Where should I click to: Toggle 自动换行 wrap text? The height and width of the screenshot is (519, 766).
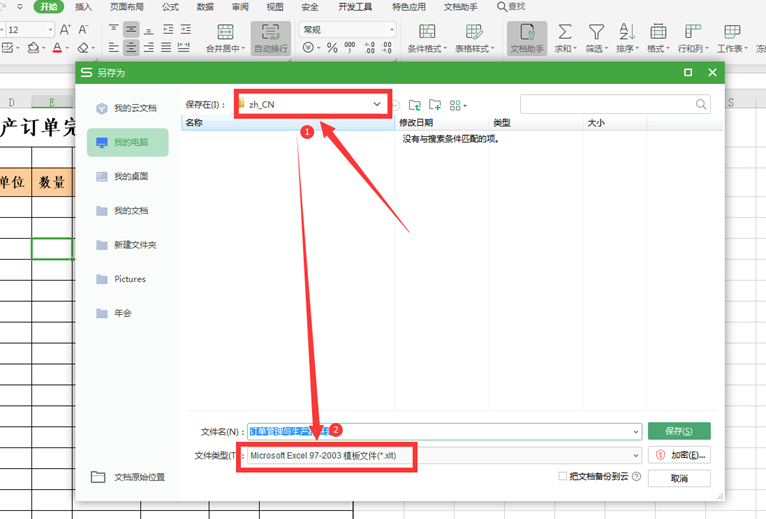(271, 38)
